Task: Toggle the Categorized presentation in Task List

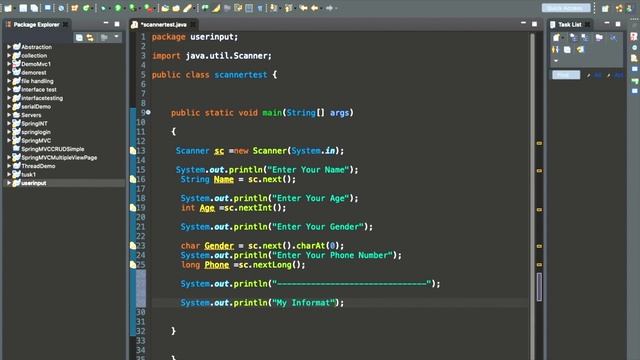Action: tap(573, 38)
